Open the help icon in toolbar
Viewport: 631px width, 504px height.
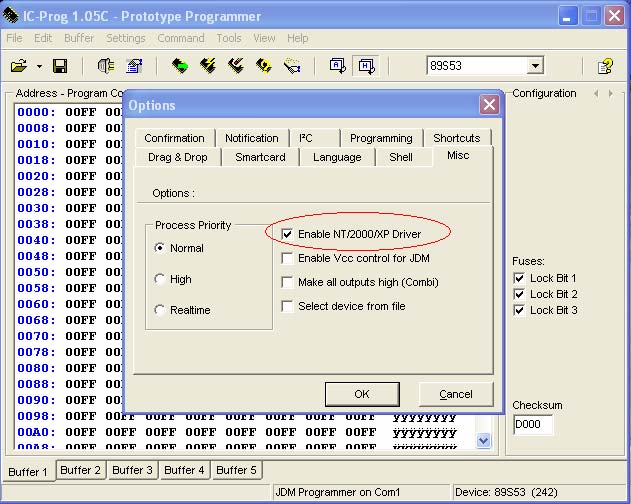click(605, 66)
